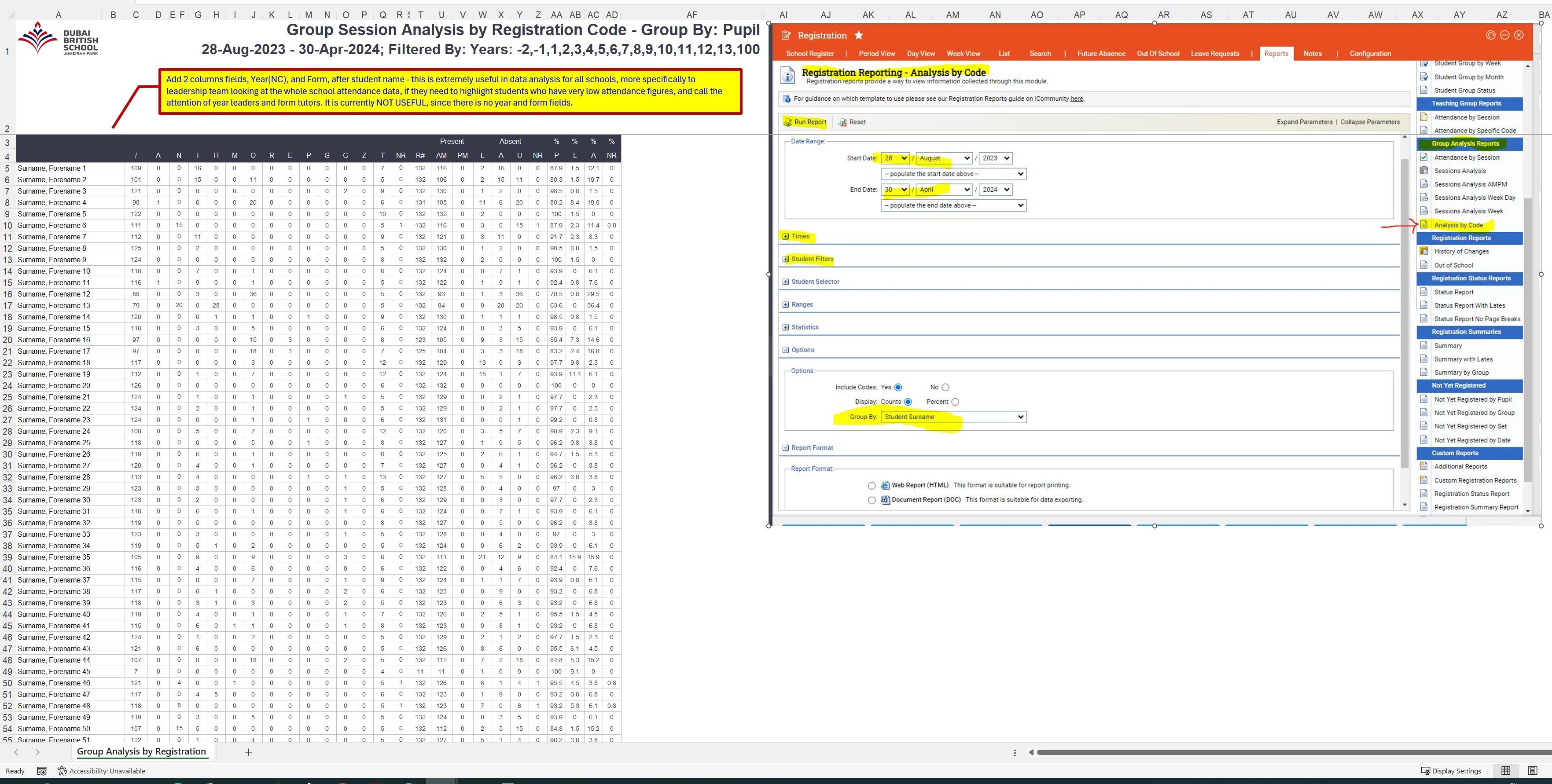Select No for Include Codes

945,387
